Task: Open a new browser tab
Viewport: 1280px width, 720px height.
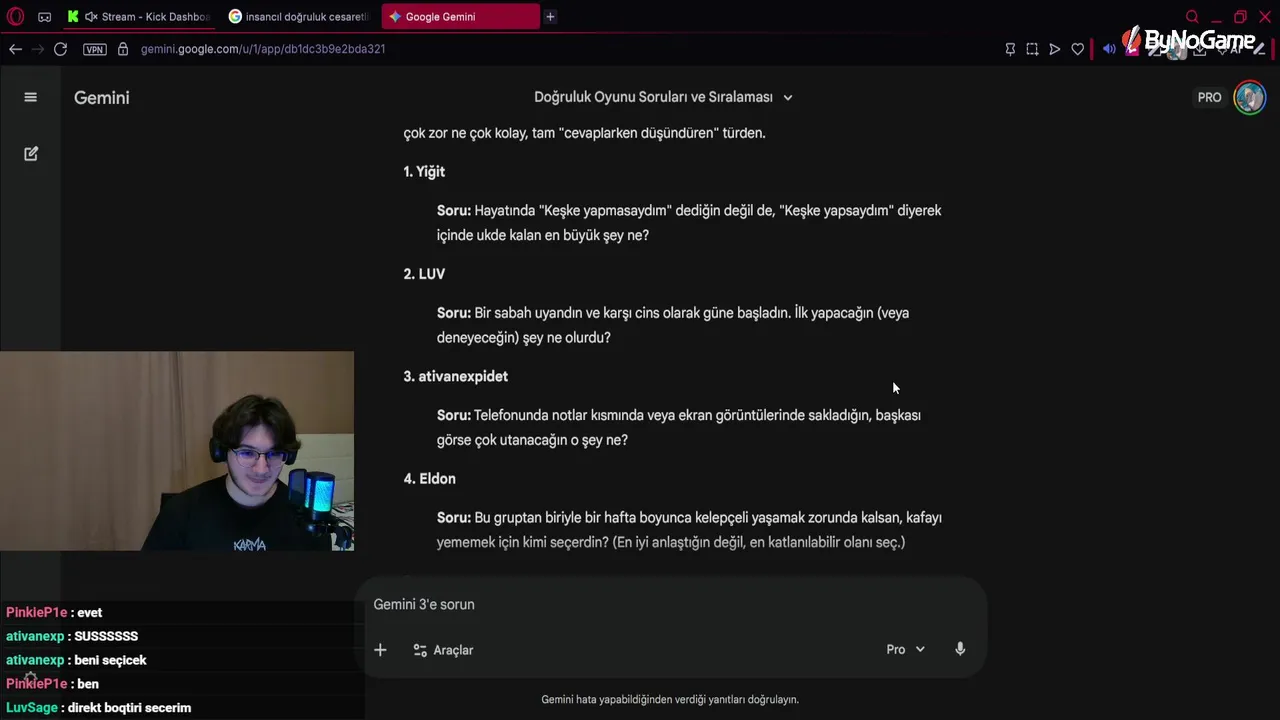Action: tap(550, 17)
